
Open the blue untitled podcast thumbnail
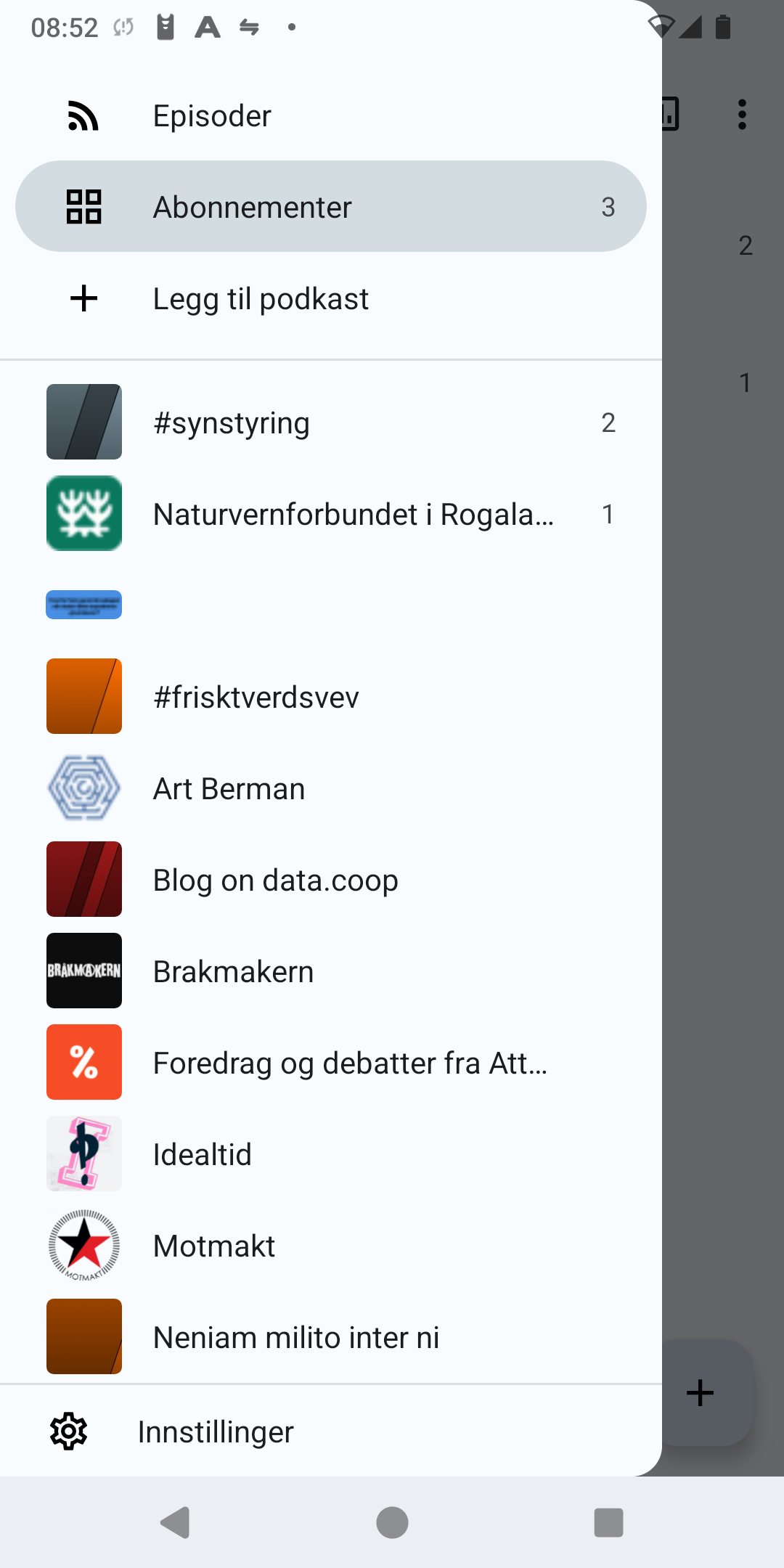pos(84,604)
